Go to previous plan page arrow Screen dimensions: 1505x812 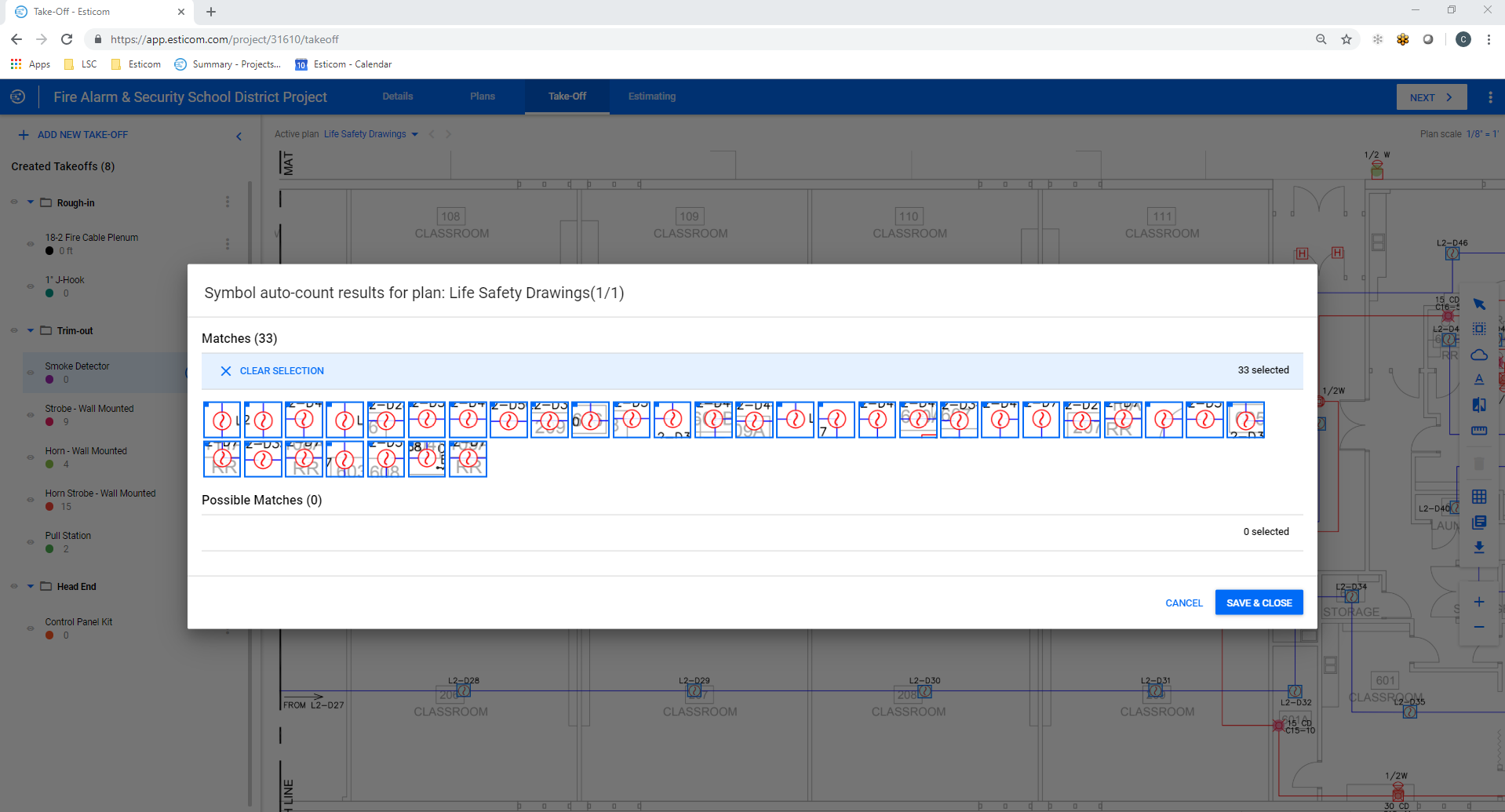[432, 134]
